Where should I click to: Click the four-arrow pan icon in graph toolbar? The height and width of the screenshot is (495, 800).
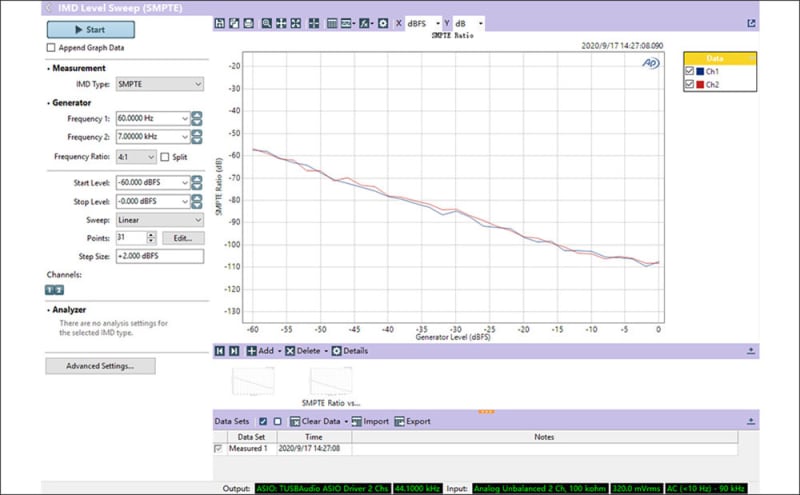[x=281, y=23]
